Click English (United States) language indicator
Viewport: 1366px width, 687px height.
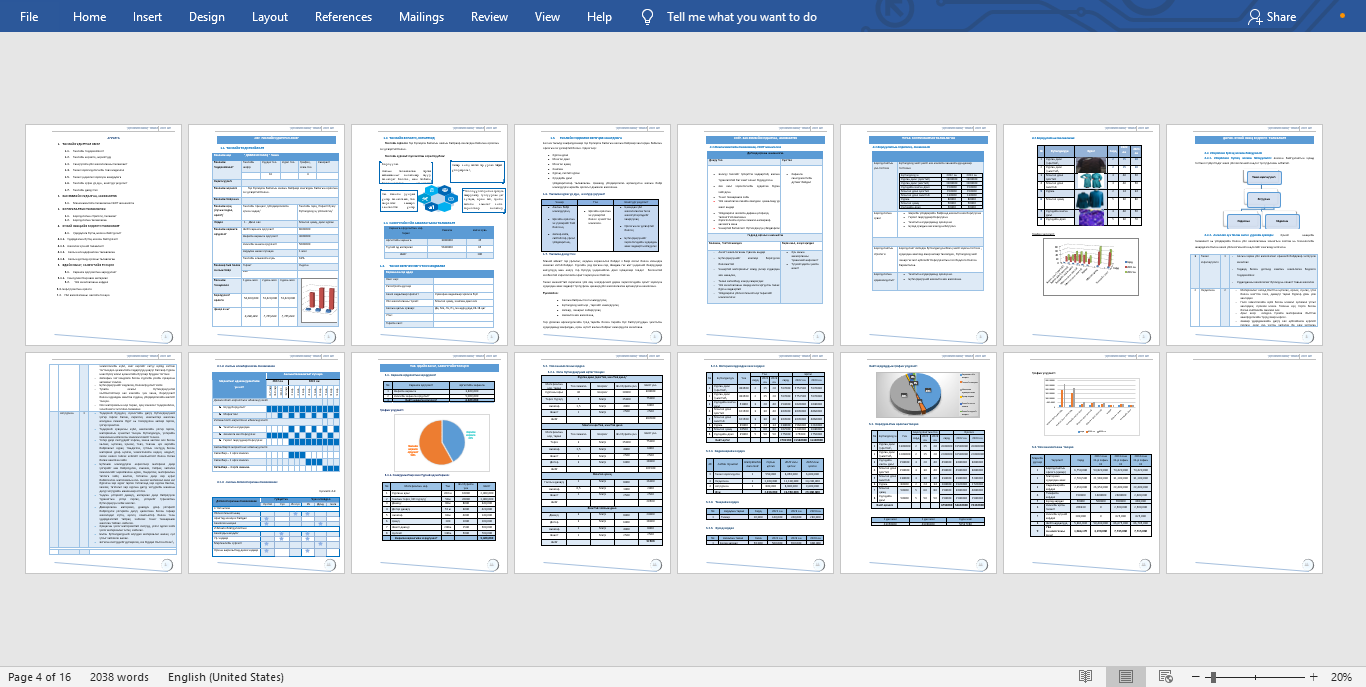point(225,677)
